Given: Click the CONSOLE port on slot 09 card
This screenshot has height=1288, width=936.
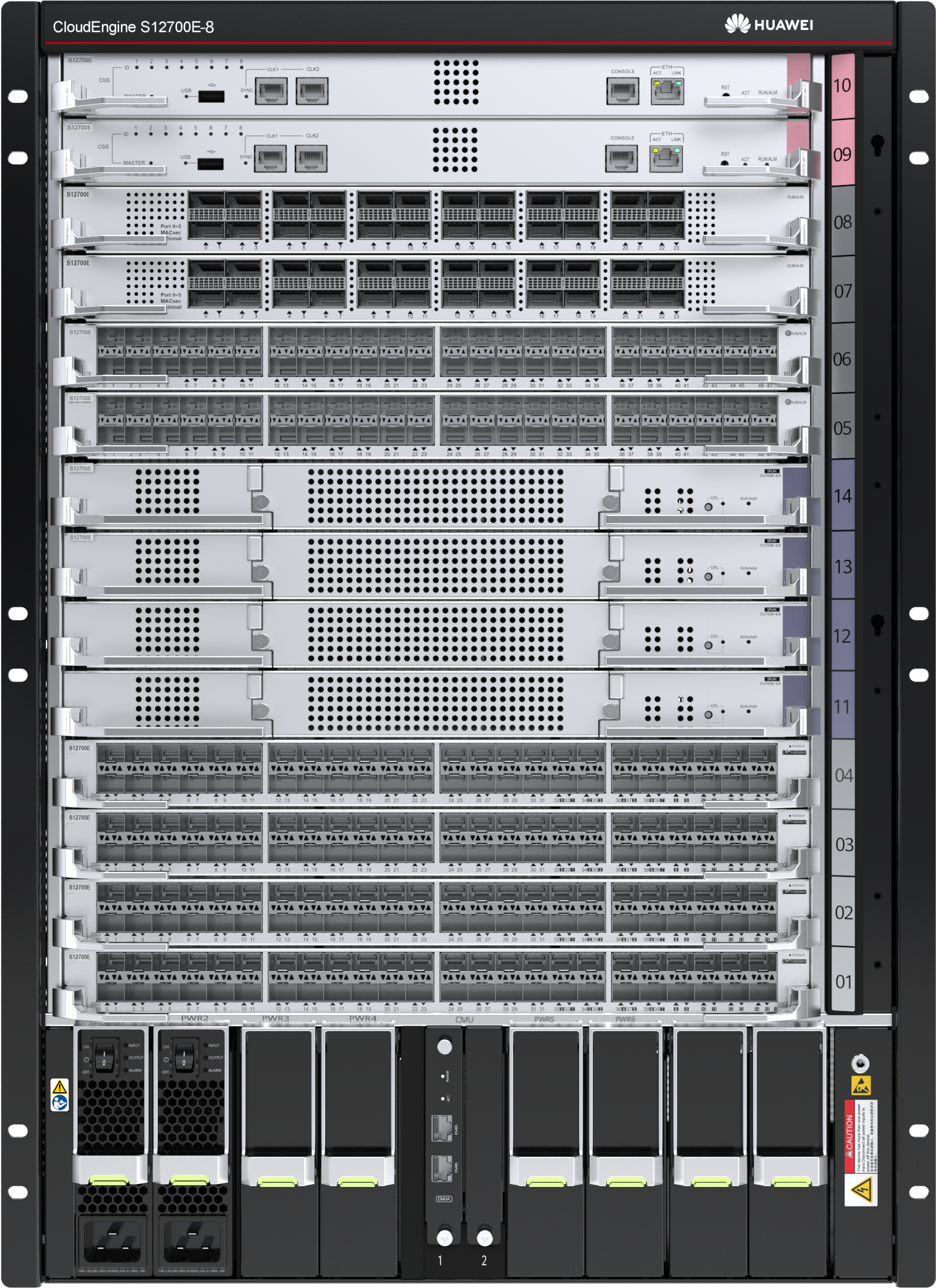Looking at the screenshot, I should [x=622, y=158].
